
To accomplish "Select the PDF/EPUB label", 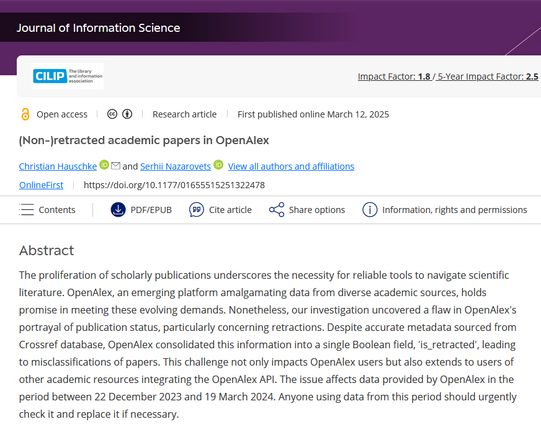I will 151,210.
